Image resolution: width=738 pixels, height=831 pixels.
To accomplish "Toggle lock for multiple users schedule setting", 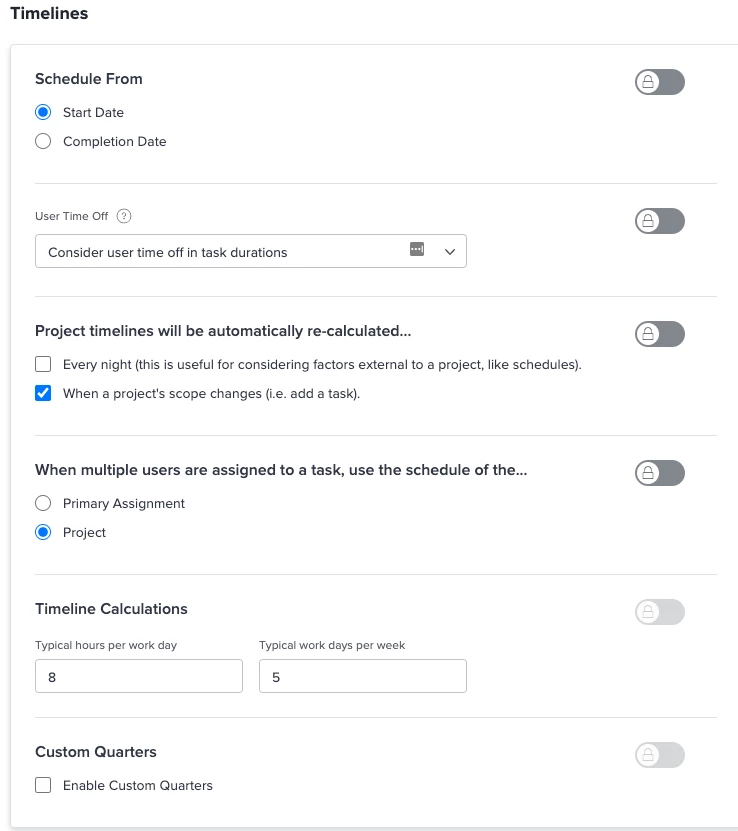I will click(x=659, y=473).
